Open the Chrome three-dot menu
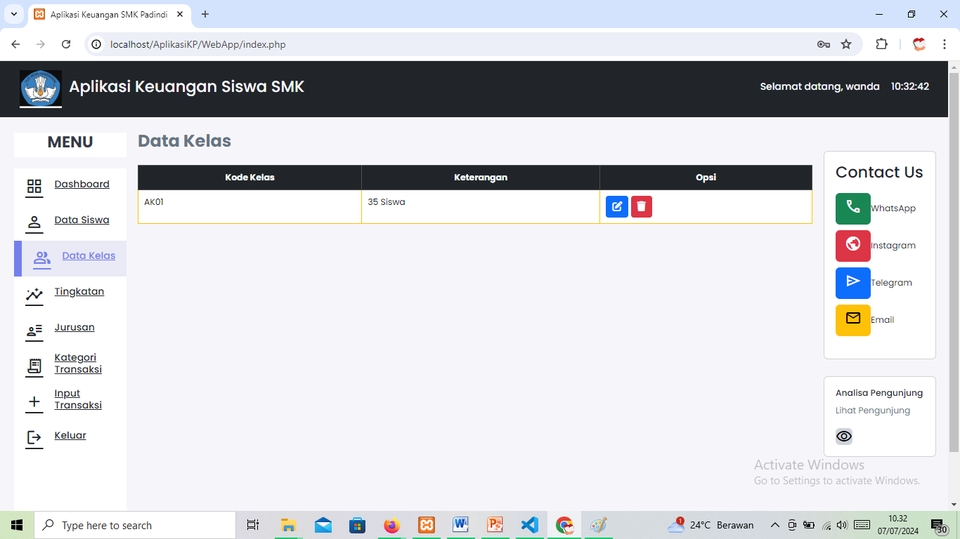Image resolution: width=960 pixels, height=539 pixels. 944,44
